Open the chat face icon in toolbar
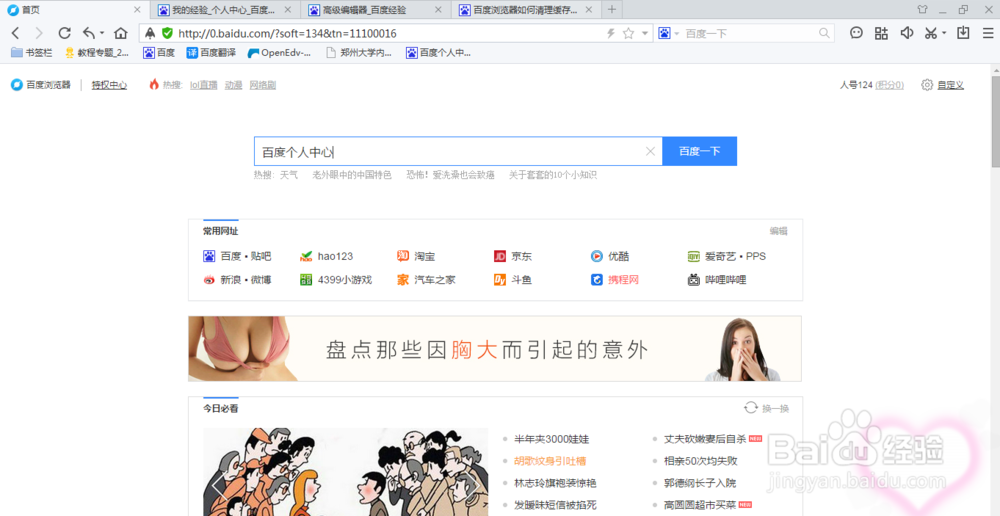 tap(857, 33)
